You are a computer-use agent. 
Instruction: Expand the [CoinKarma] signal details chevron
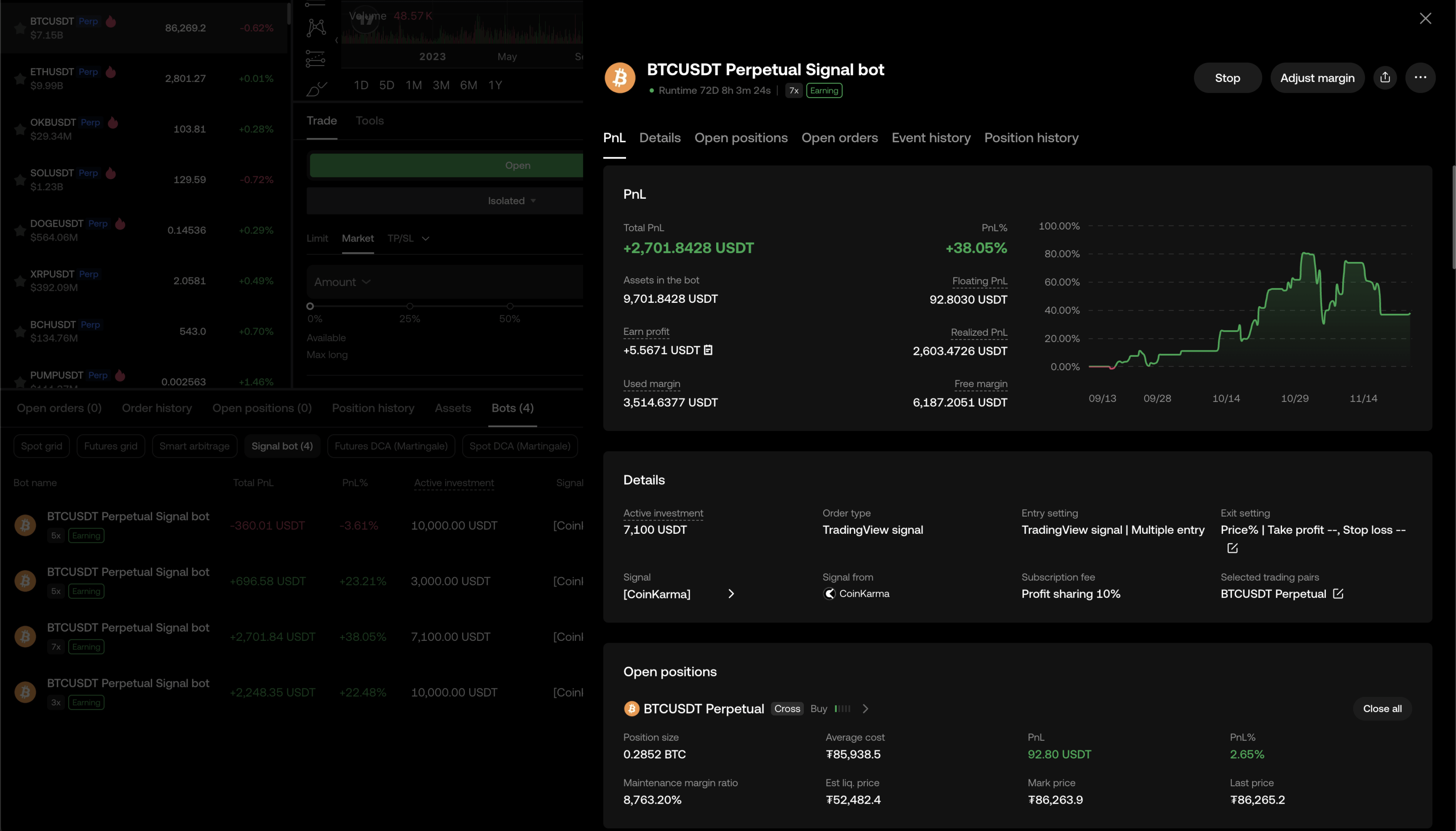coord(732,594)
